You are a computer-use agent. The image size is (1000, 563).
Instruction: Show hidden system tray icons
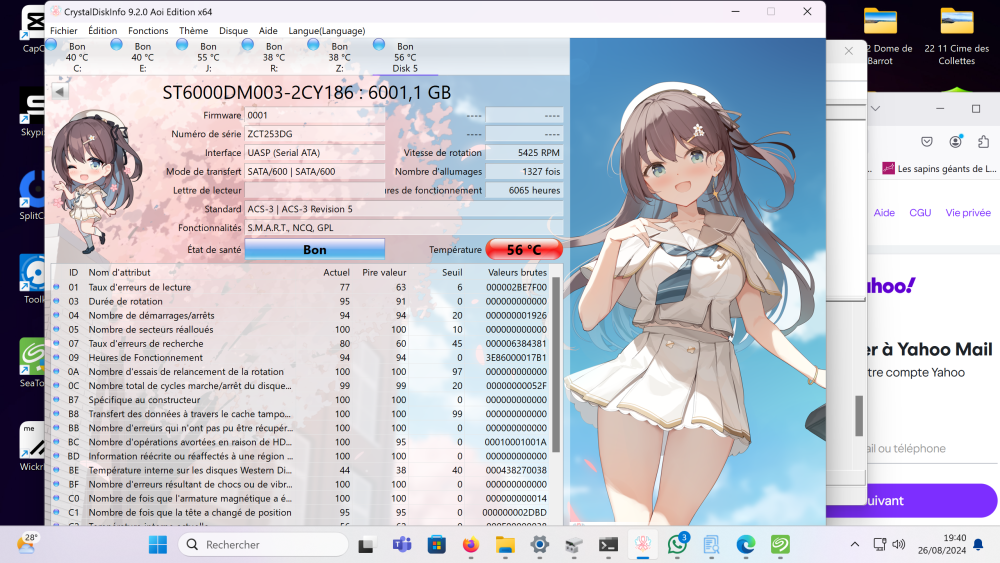coord(854,545)
